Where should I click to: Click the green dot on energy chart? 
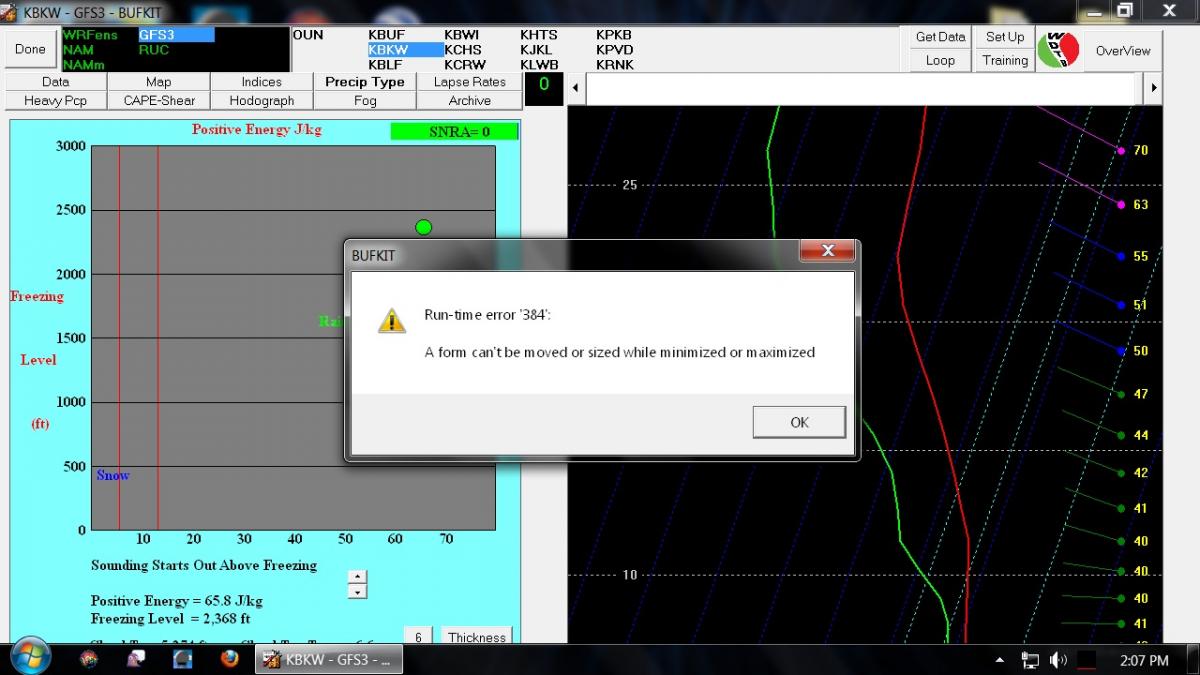pos(423,227)
